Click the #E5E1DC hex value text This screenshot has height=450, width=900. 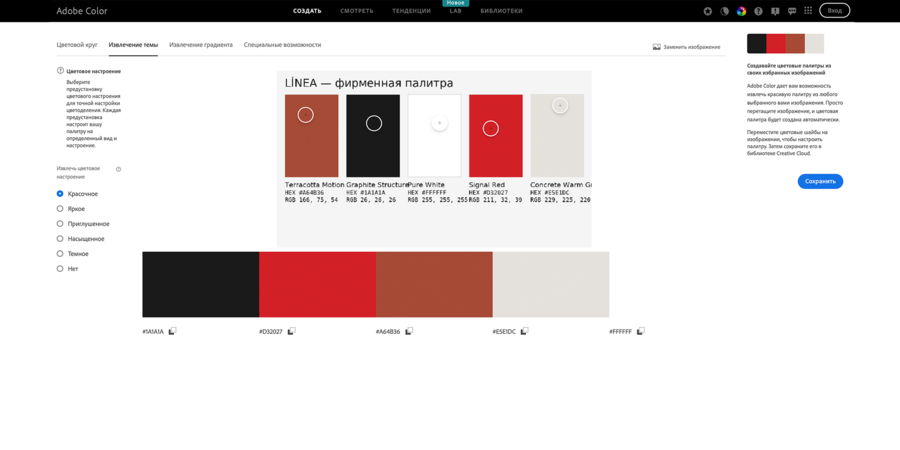tap(505, 332)
